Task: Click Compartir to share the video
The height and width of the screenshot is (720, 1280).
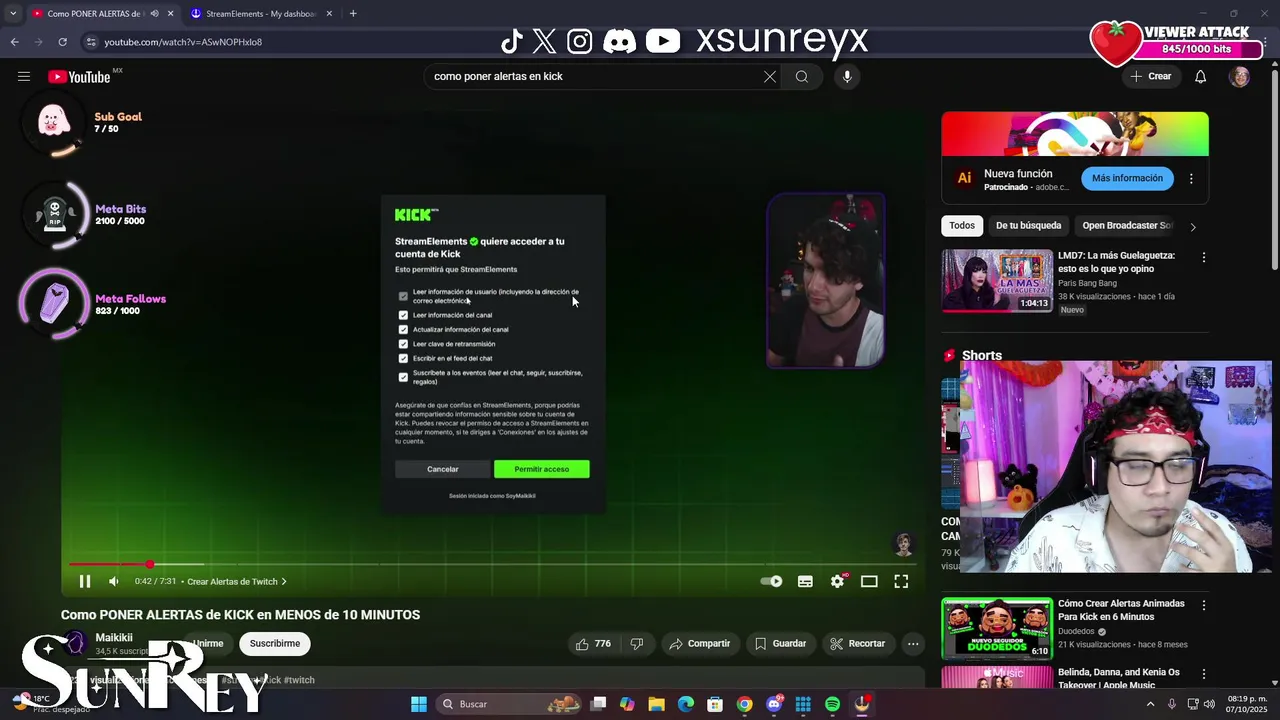Action: tap(700, 644)
